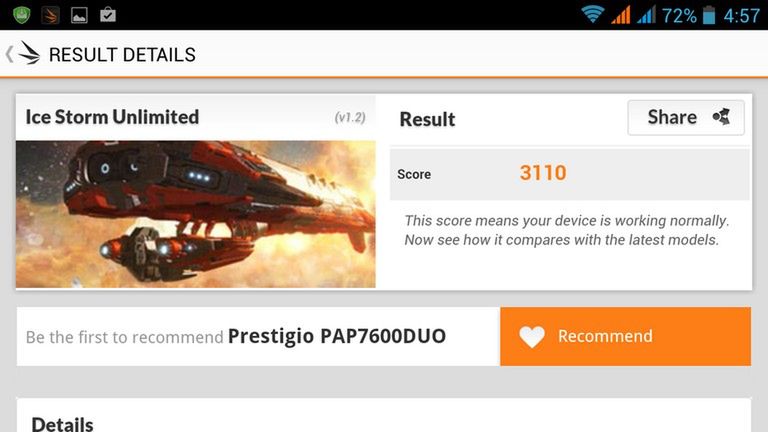Tap the white heart icon
The image size is (768, 432).
click(532, 337)
